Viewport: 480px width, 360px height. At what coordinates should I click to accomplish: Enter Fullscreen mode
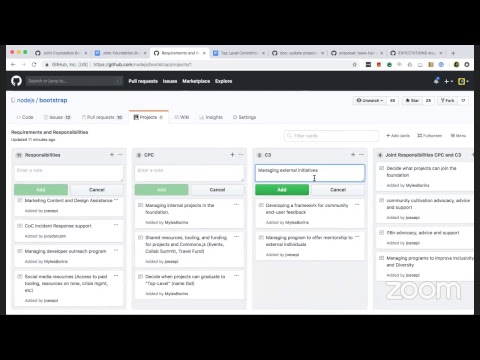(430, 136)
